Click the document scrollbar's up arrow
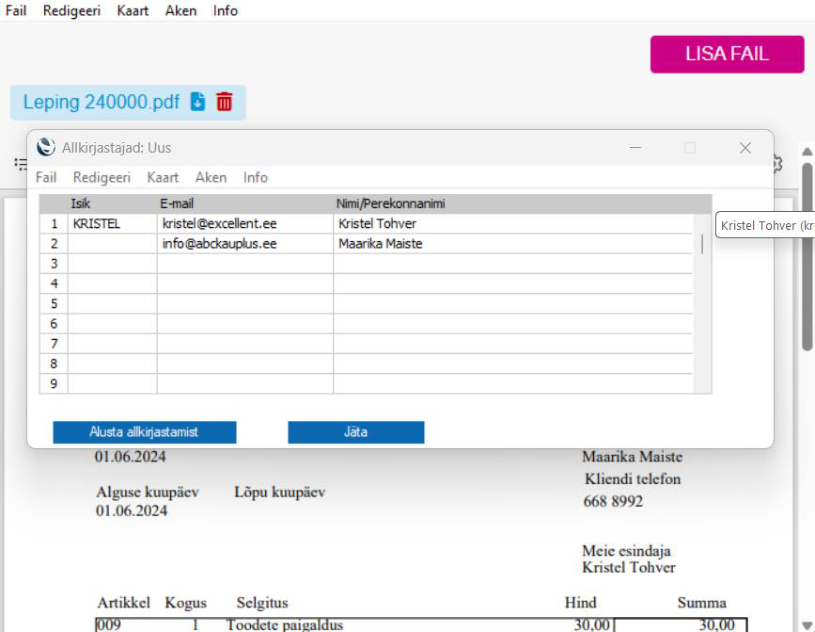This screenshot has height=632, width=815. point(807,152)
